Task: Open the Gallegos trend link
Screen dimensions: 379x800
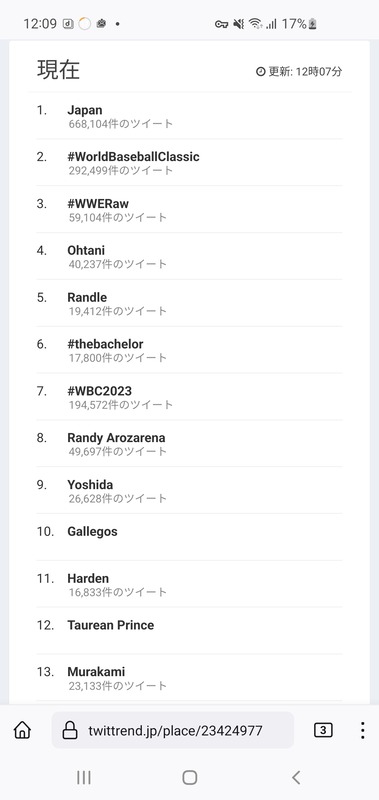Action: click(92, 532)
